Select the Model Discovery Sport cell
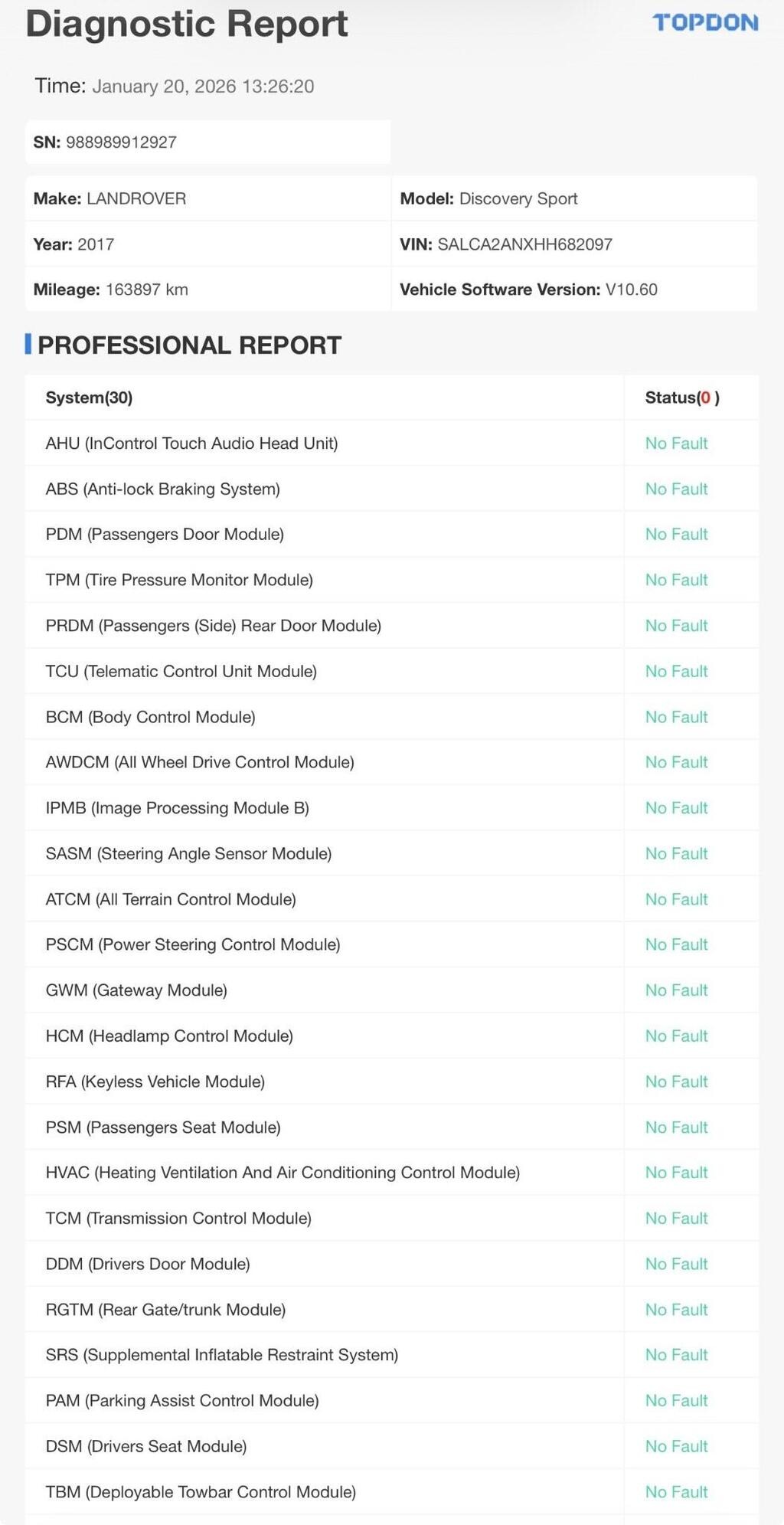Image resolution: width=784 pixels, height=1525 pixels. [574, 198]
